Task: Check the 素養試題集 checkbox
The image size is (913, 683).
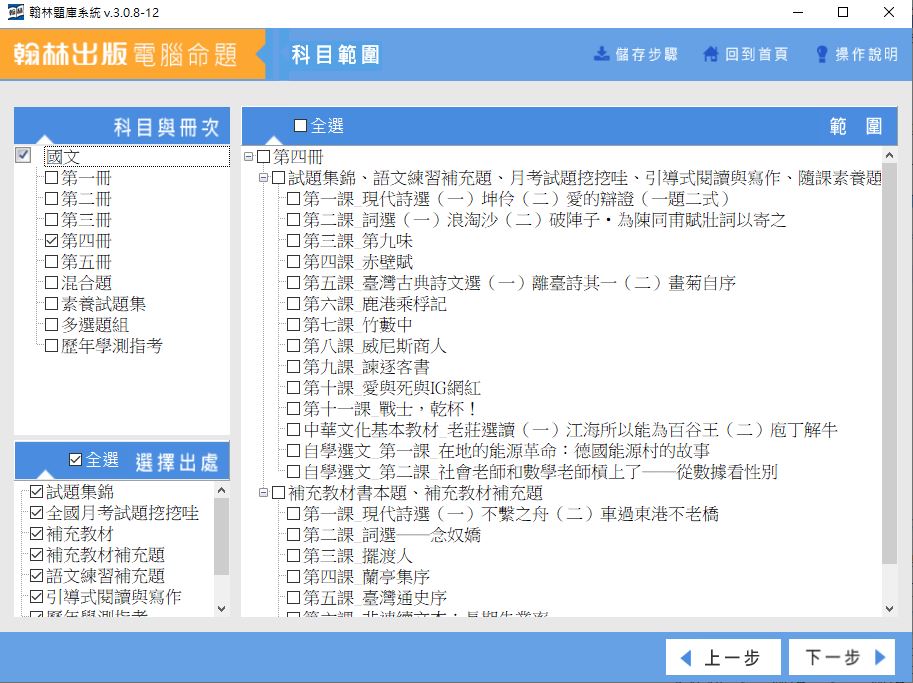Action: coord(51,303)
